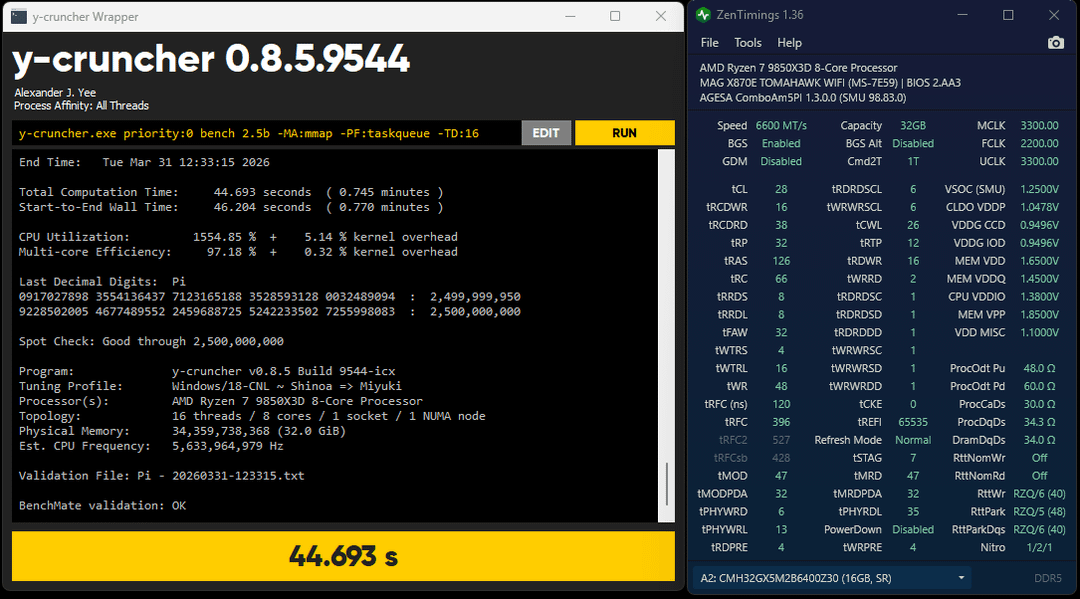1080x599 pixels.
Task: Select the Speed 6600 MT/s value
Action: tap(781, 126)
